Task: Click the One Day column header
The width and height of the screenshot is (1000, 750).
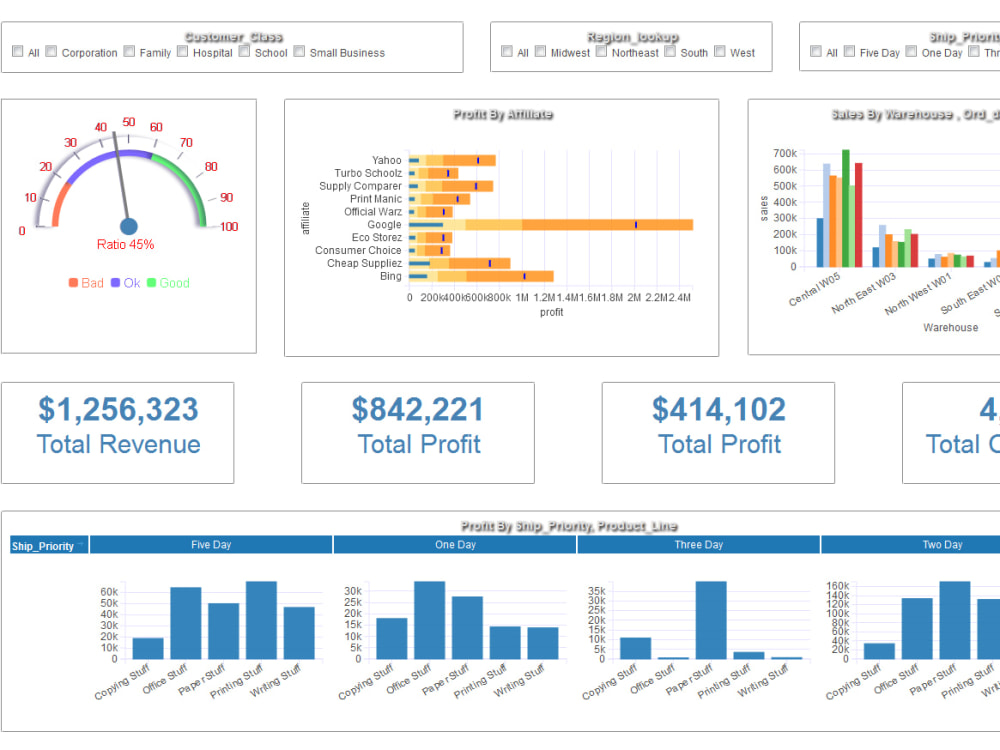Action: [455, 545]
